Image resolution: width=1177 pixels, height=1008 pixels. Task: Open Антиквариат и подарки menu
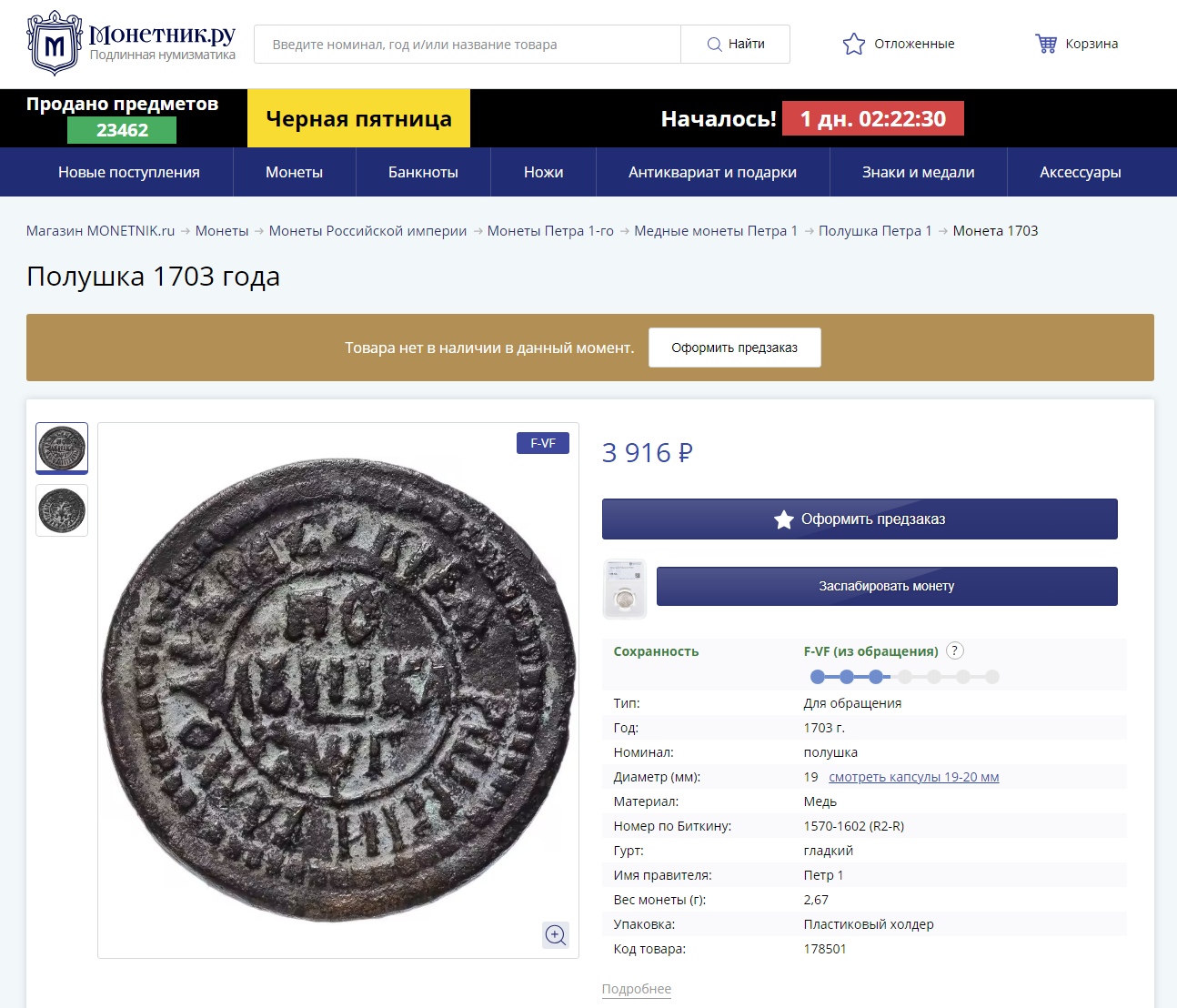[x=712, y=172]
